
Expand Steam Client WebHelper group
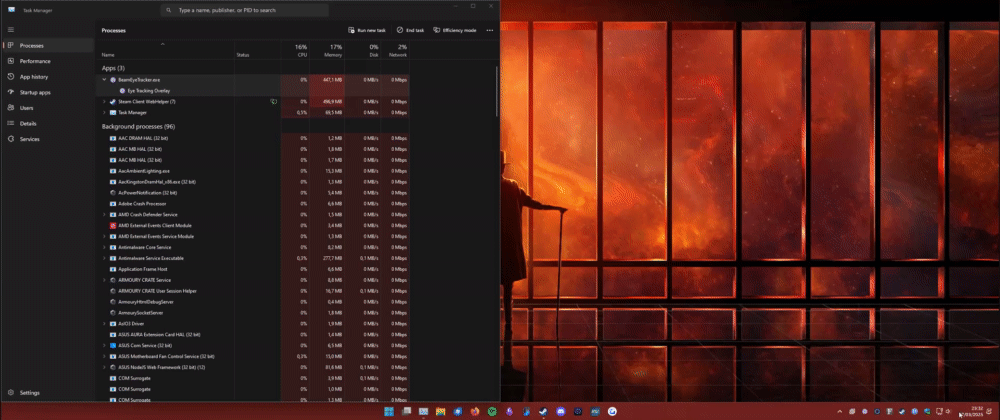click(104, 101)
